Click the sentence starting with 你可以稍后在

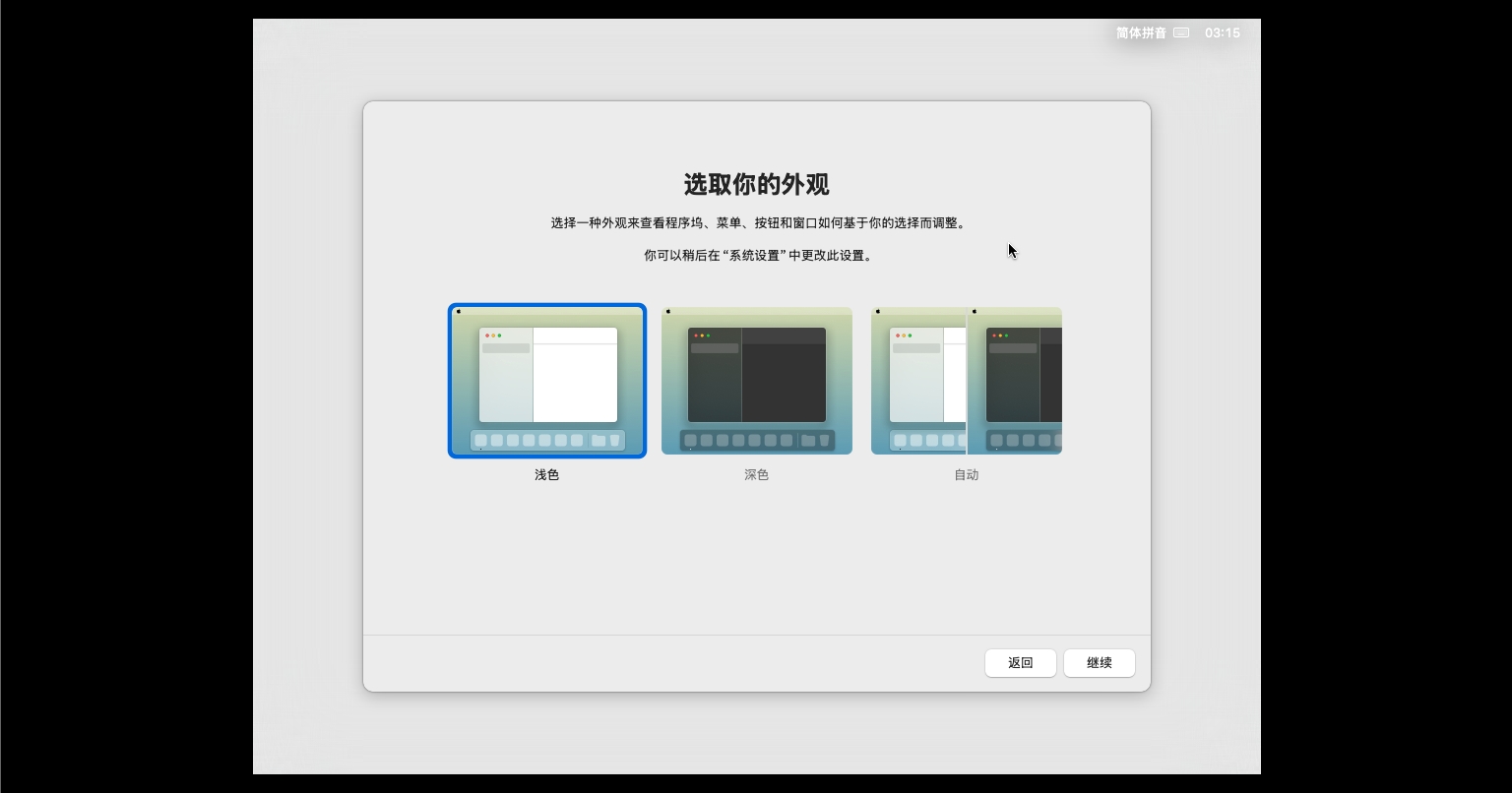757,256
